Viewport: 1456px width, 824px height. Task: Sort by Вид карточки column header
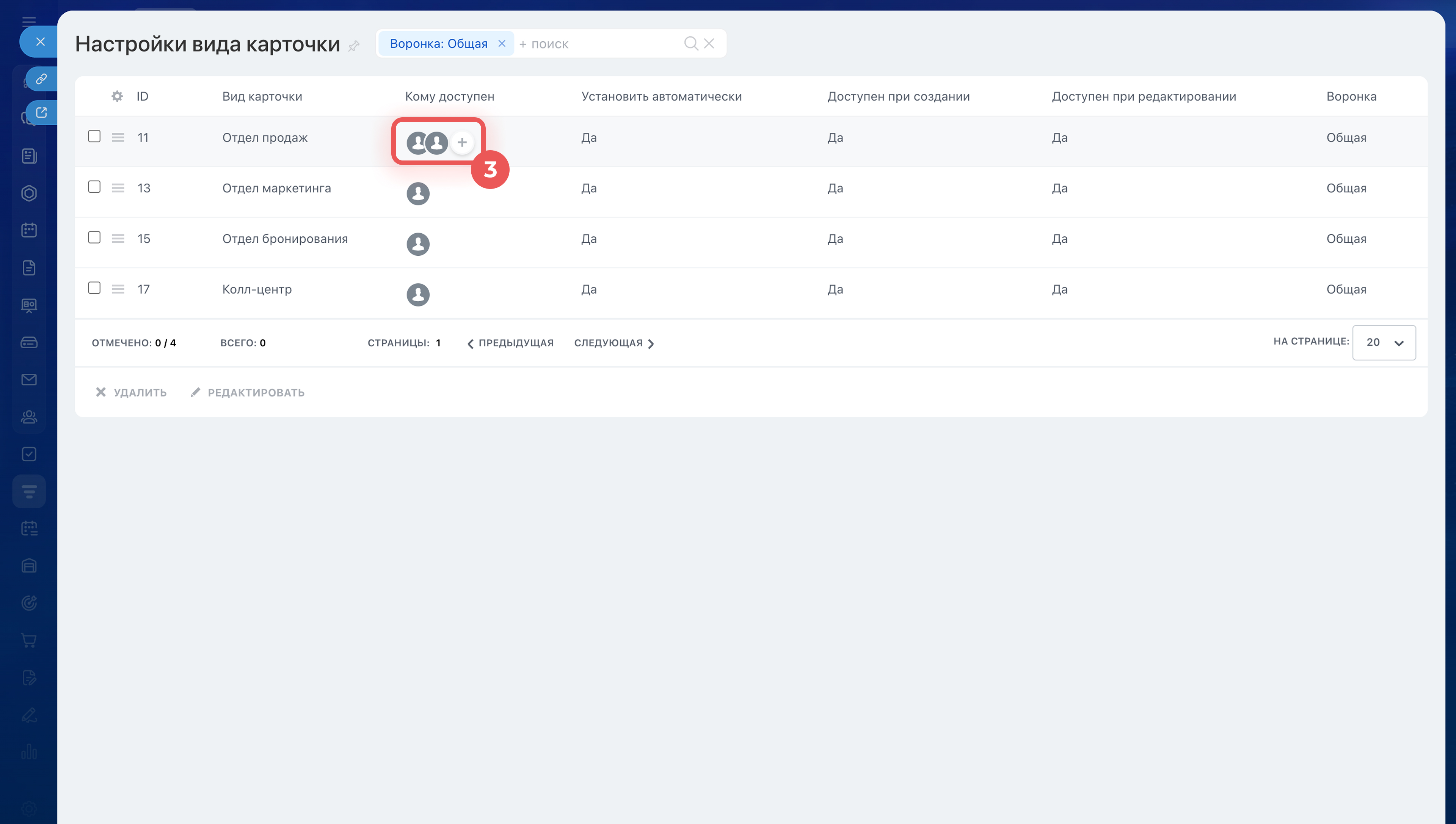(x=262, y=96)
